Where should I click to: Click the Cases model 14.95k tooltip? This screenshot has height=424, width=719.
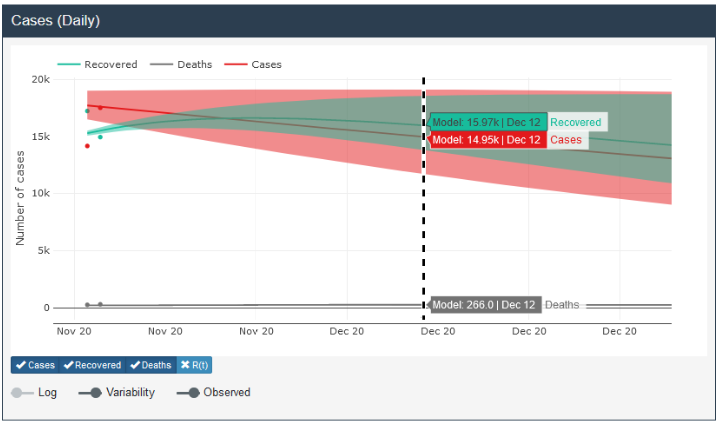tap(488, 140)
